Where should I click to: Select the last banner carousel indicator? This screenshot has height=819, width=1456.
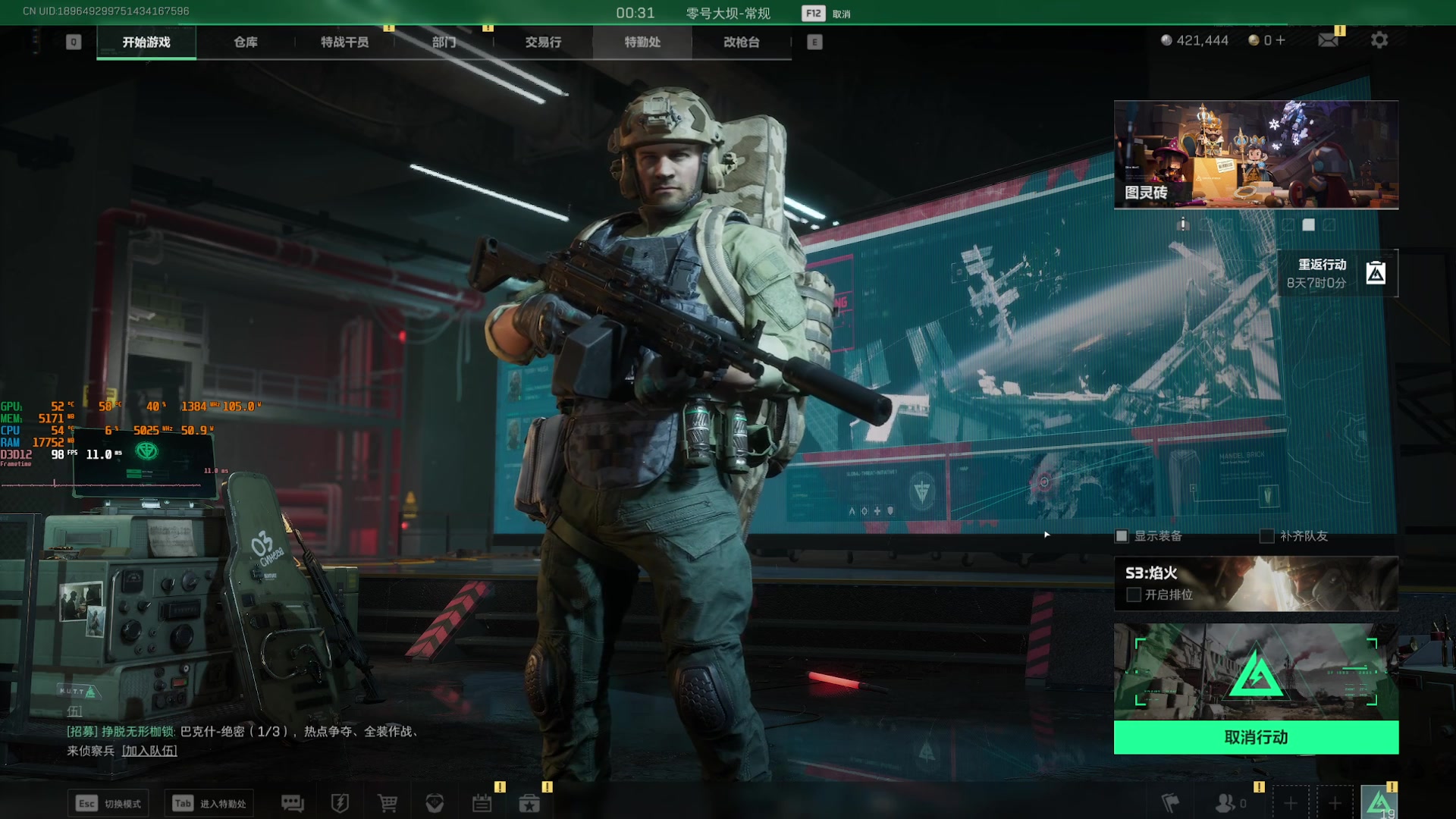[x=1329, y=224]
